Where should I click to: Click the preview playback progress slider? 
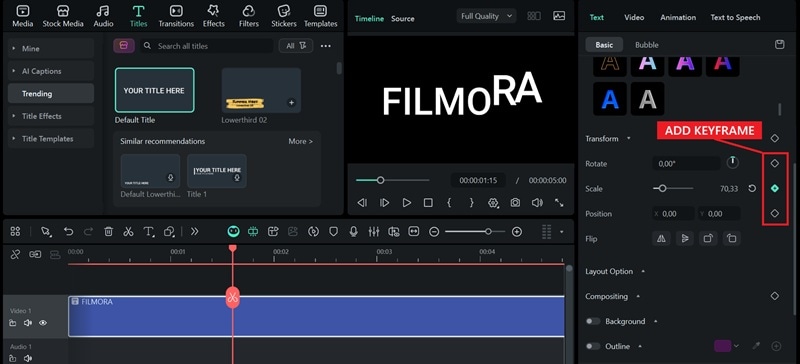coord(392,180)
